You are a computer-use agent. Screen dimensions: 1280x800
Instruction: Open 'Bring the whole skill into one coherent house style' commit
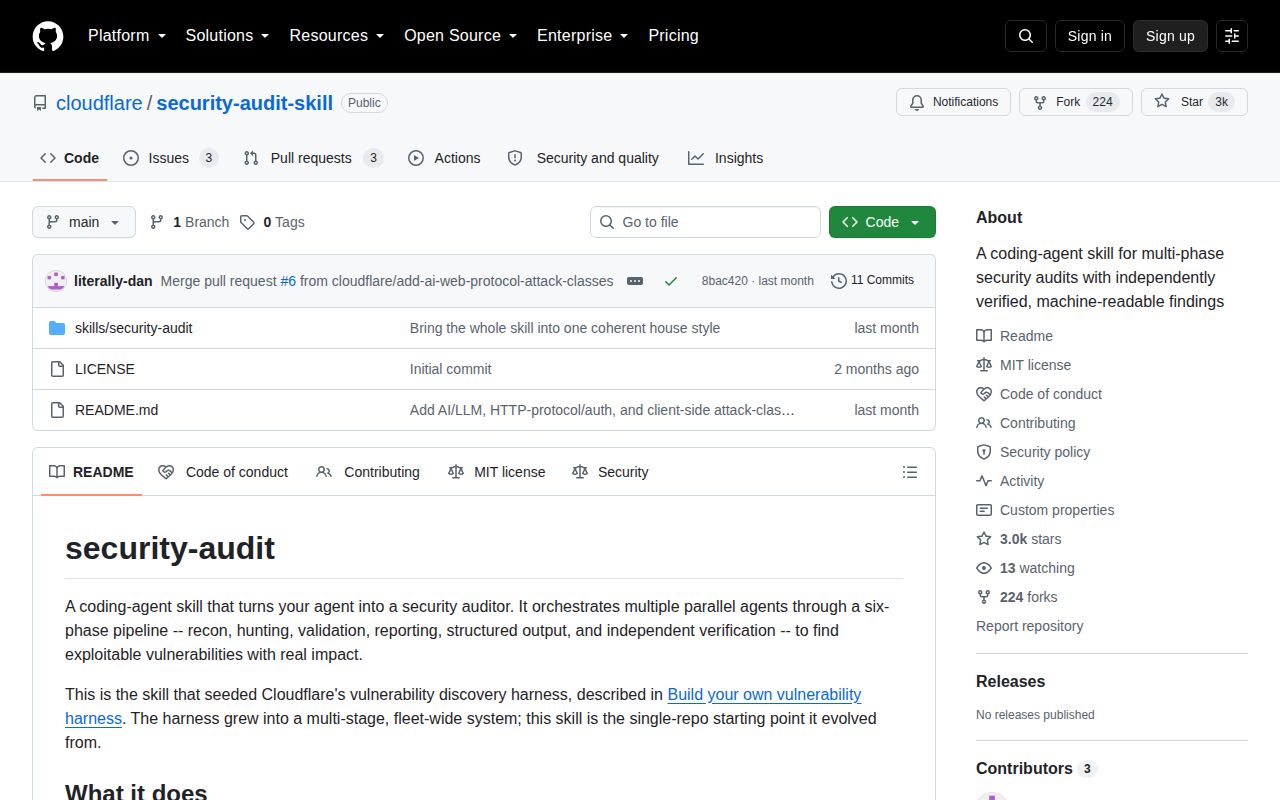click(565, 328)
